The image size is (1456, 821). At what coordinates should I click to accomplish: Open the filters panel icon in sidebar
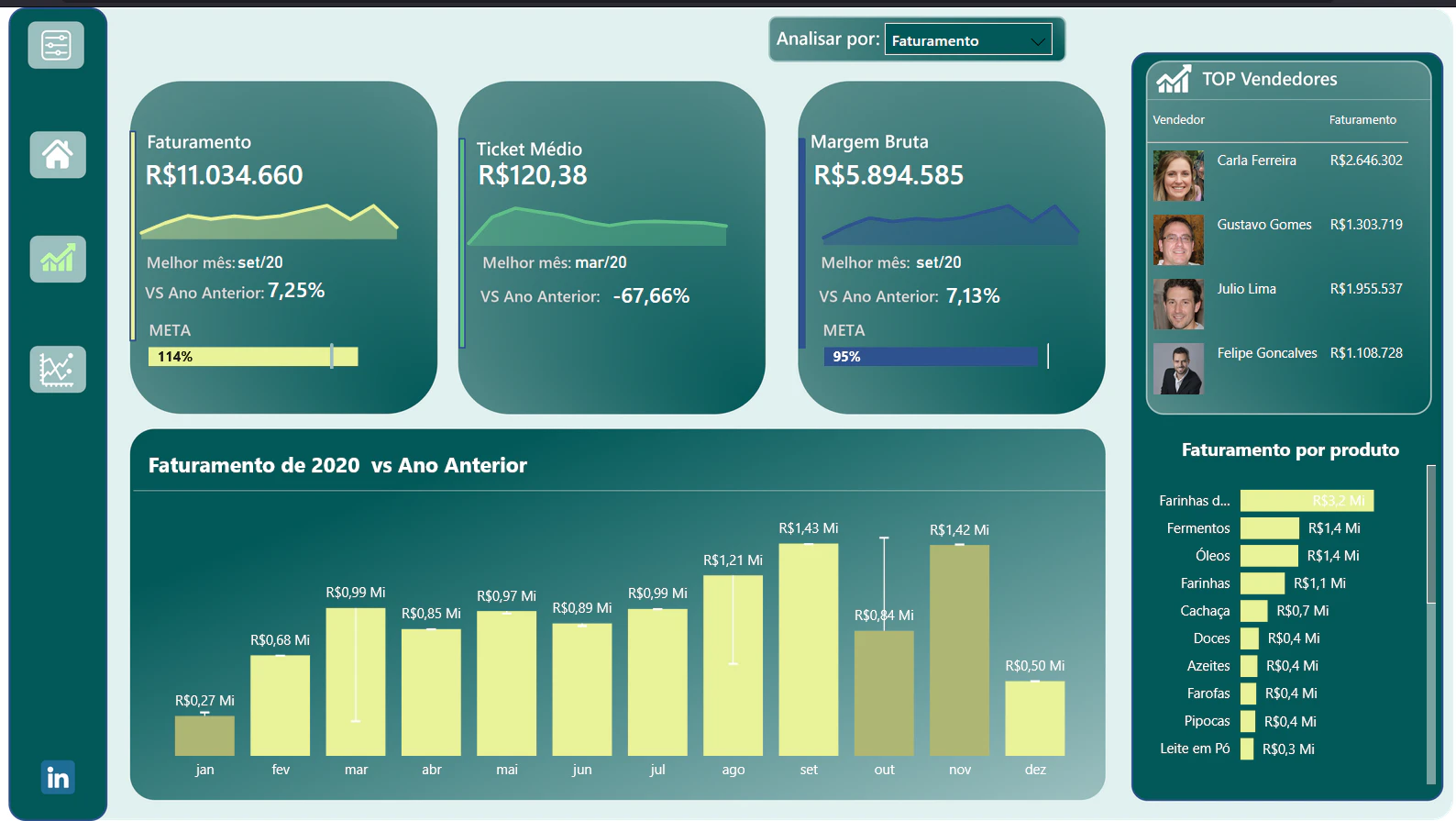tap(56, 45)
